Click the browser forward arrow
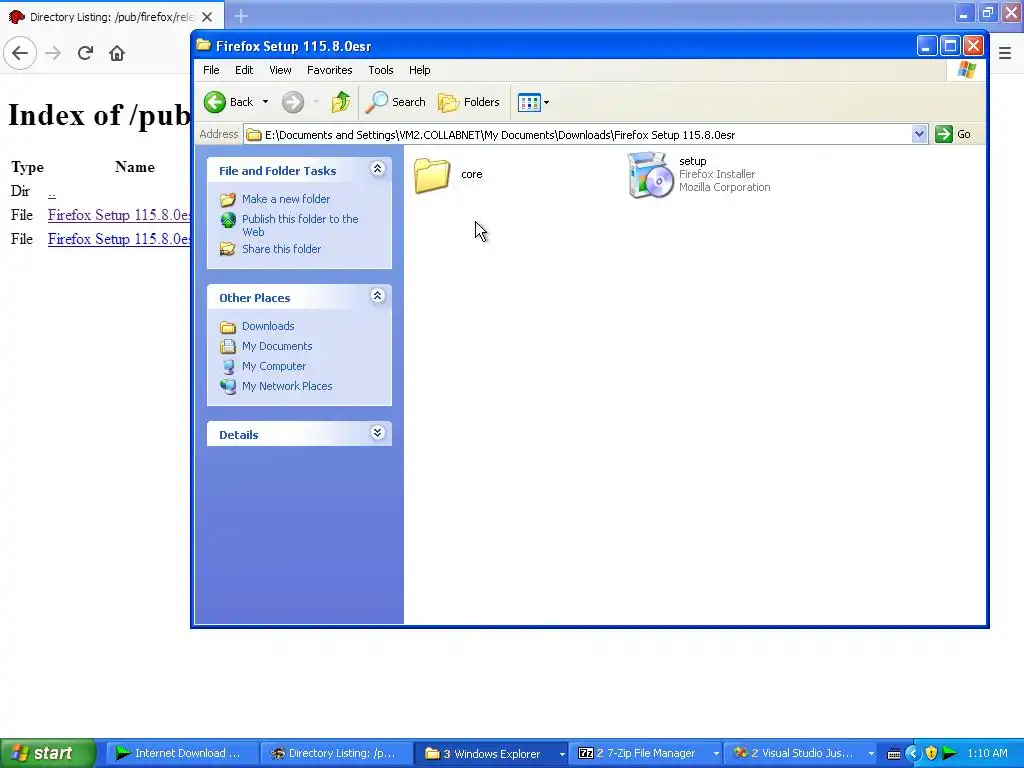 click(53, 53)
